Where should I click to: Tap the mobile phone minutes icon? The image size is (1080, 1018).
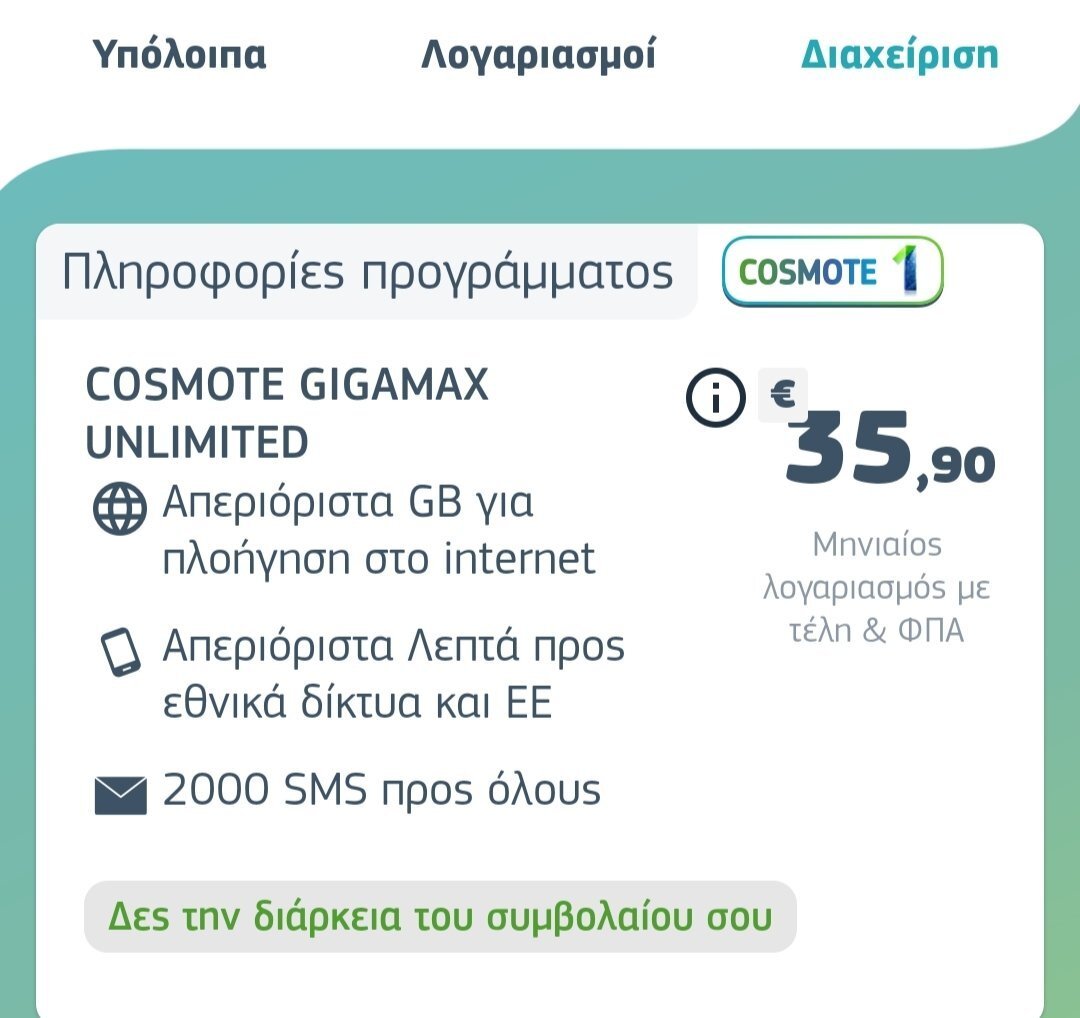[121, 652]
